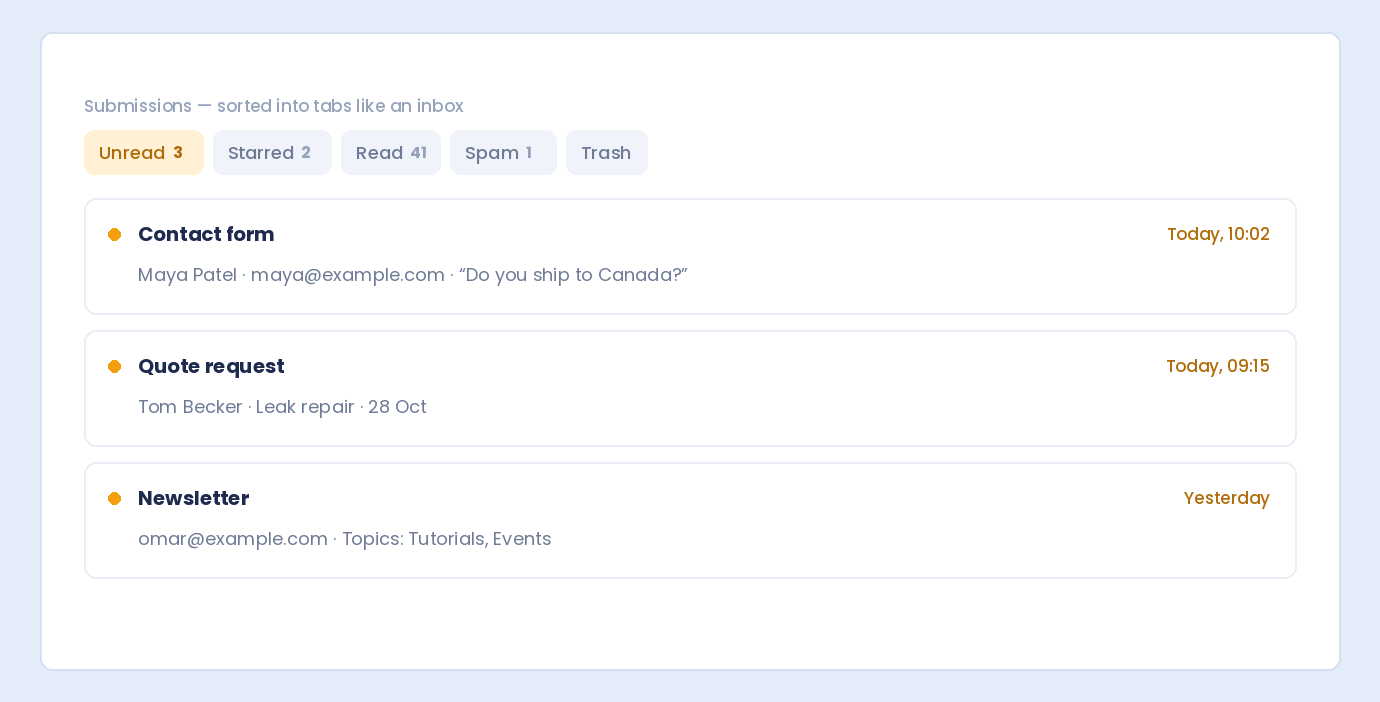The image size is (1380, 702).
Task: Click the orange unread dot beside Contact form
Action: pos(115,235)
